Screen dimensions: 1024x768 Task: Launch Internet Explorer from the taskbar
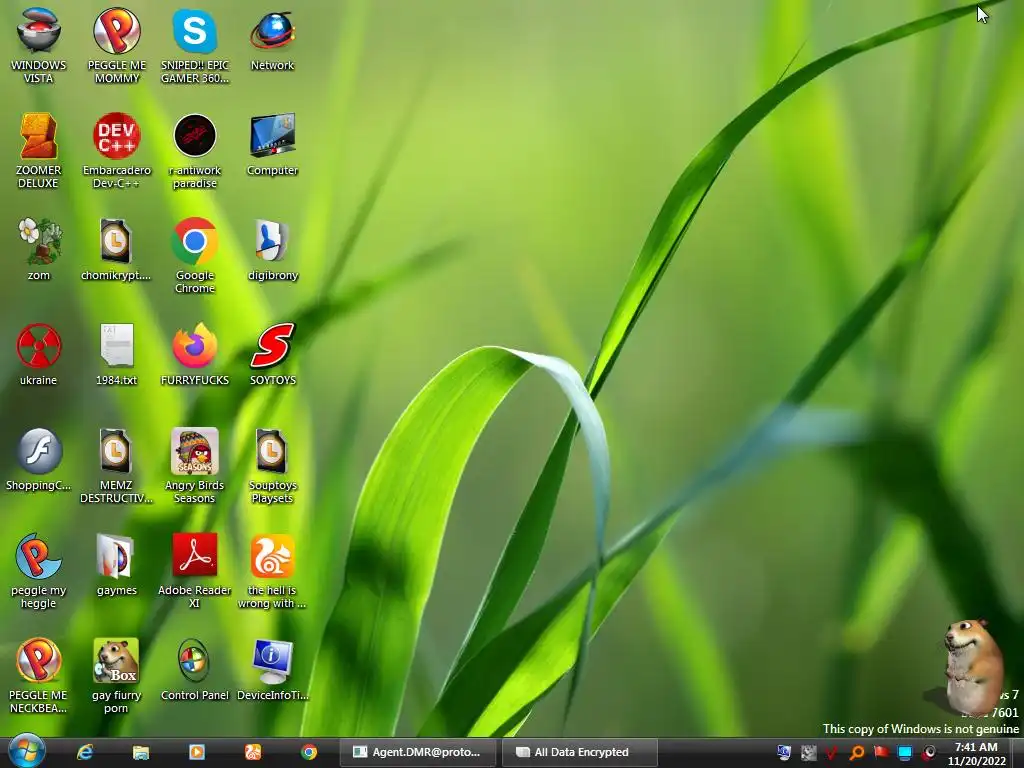(85, 752)
